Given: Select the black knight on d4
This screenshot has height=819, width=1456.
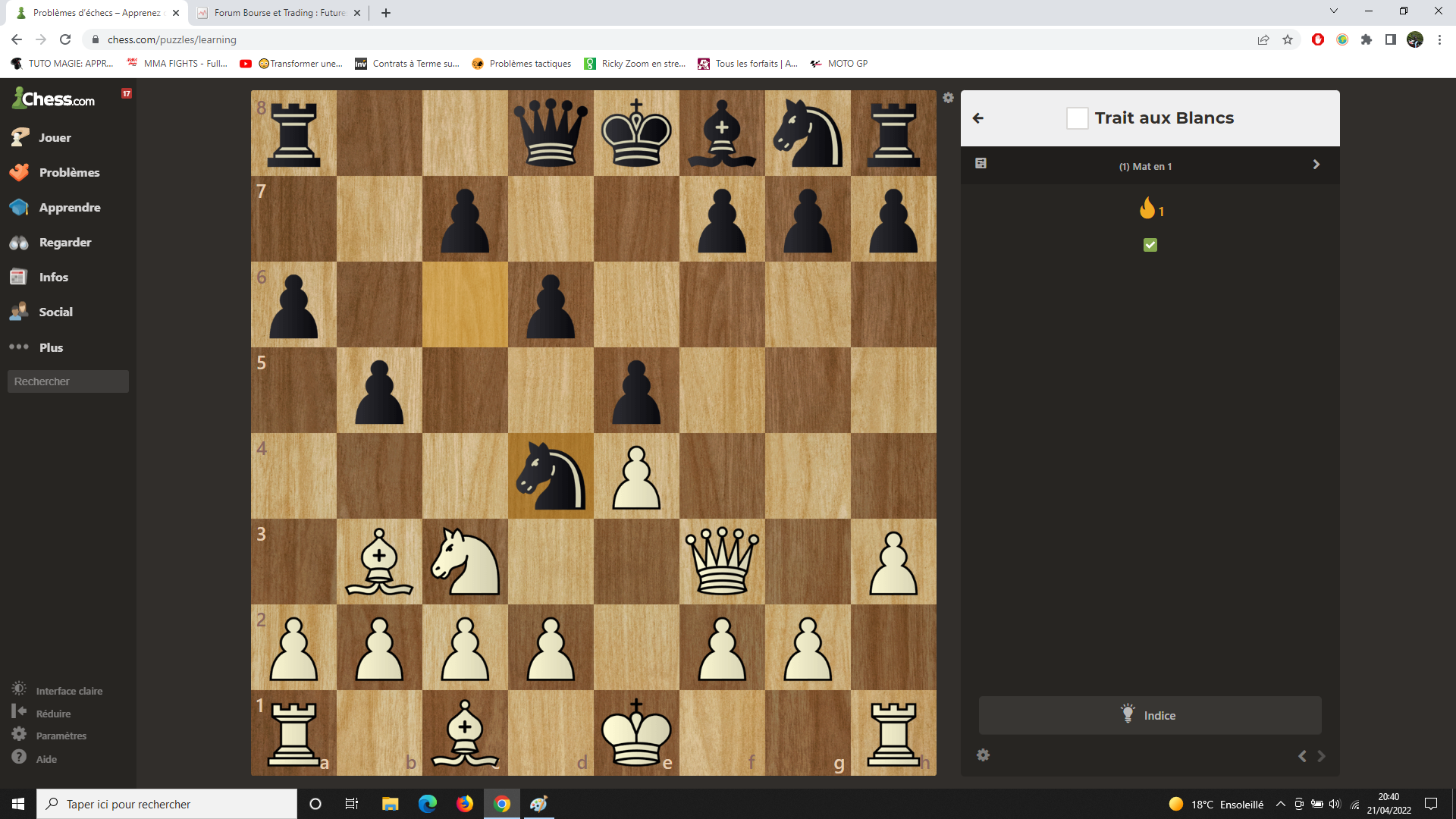Looking at the screenshot, I should (551, 475).
